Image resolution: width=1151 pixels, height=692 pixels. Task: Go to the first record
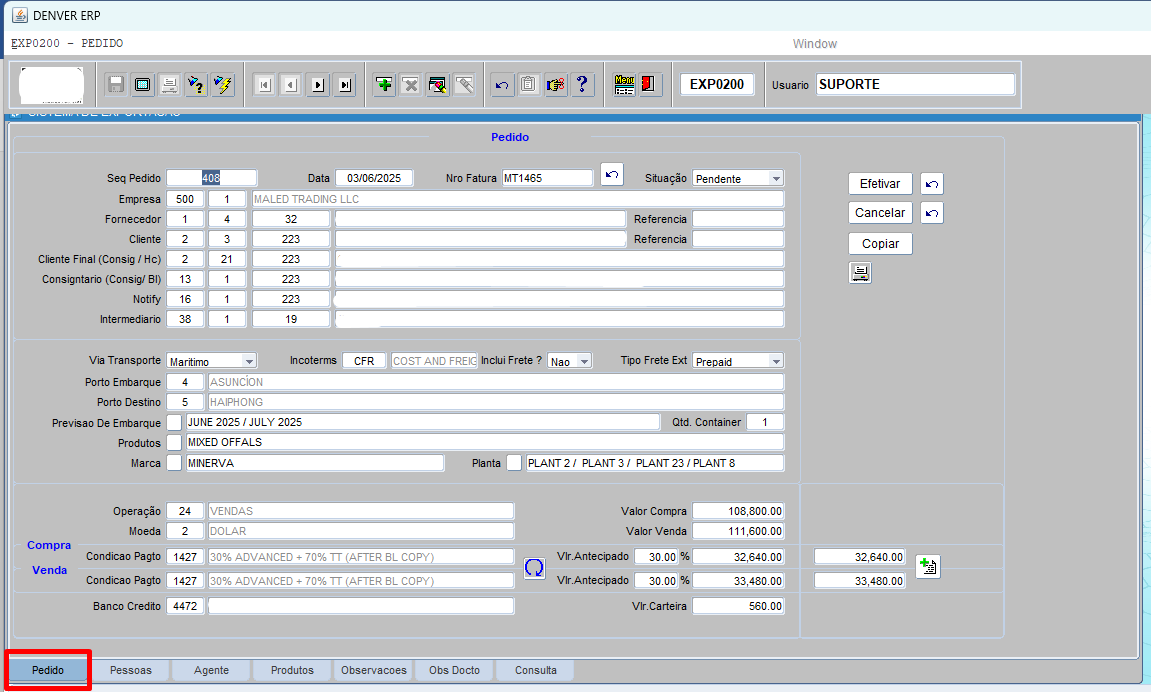tap(264, 85)
